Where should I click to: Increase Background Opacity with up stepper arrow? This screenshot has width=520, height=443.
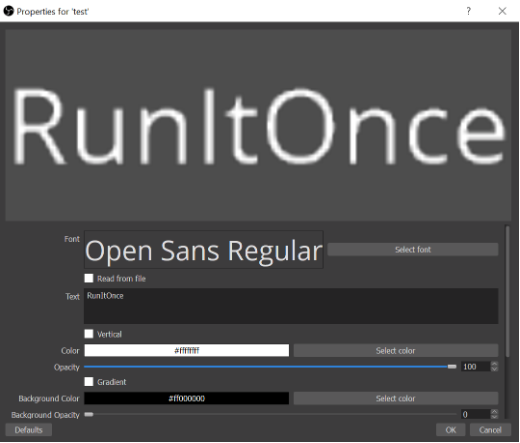click(494, 412)
